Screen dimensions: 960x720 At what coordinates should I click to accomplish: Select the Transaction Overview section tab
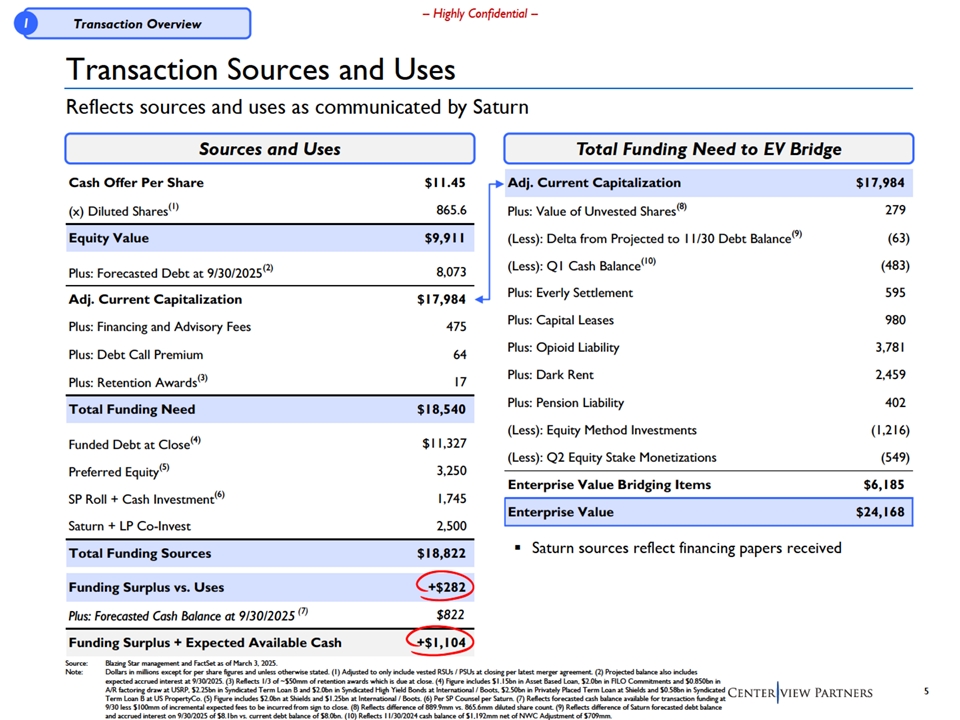point(137,24)
